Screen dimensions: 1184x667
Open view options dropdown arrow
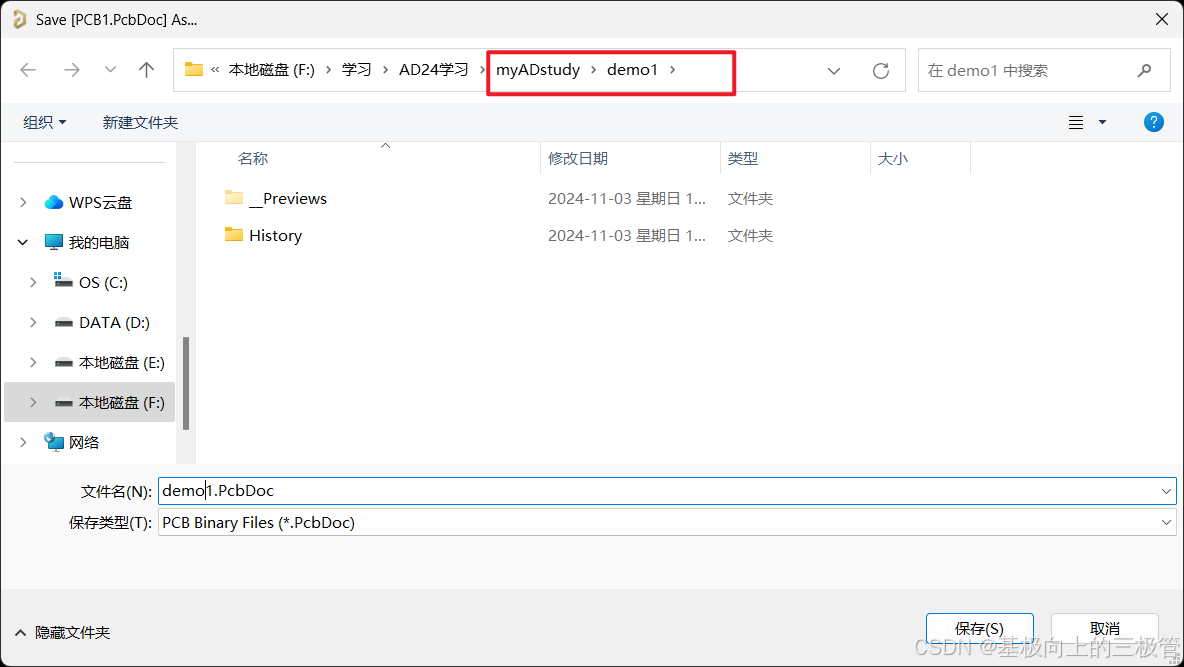click(x=1102, y=122)
